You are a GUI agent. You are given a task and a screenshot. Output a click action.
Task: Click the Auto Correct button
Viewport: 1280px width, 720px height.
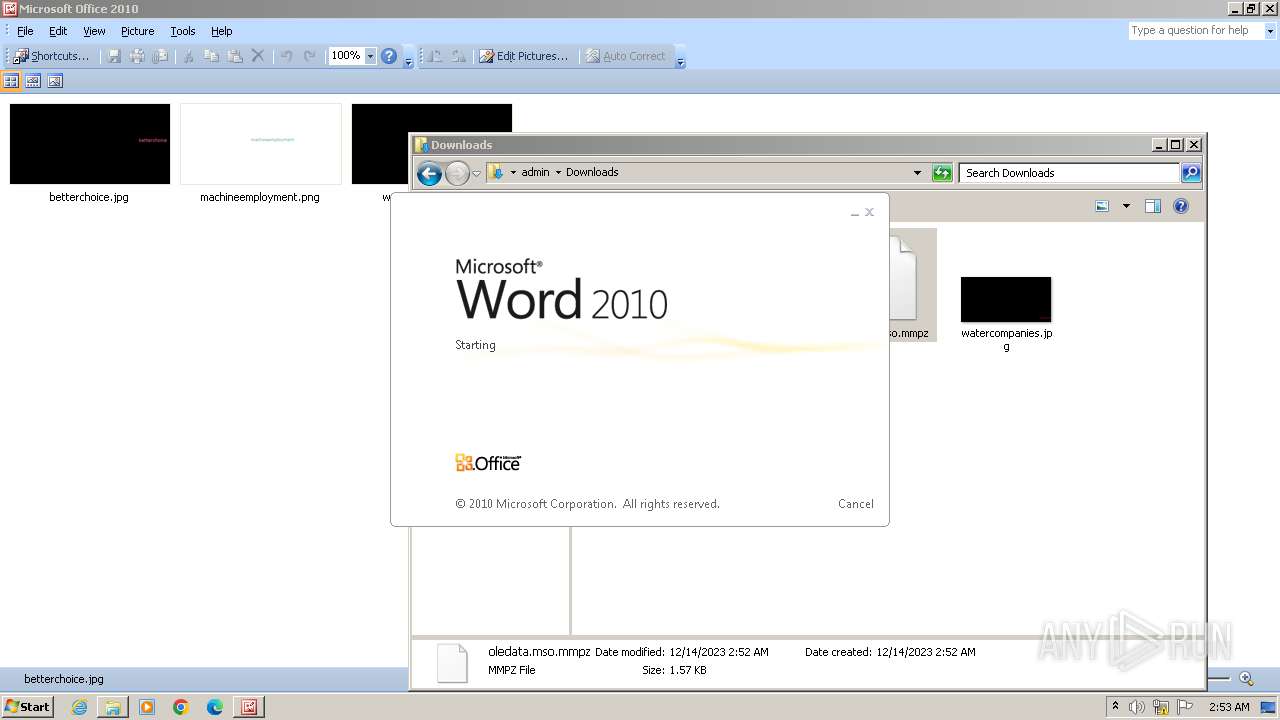625,56
